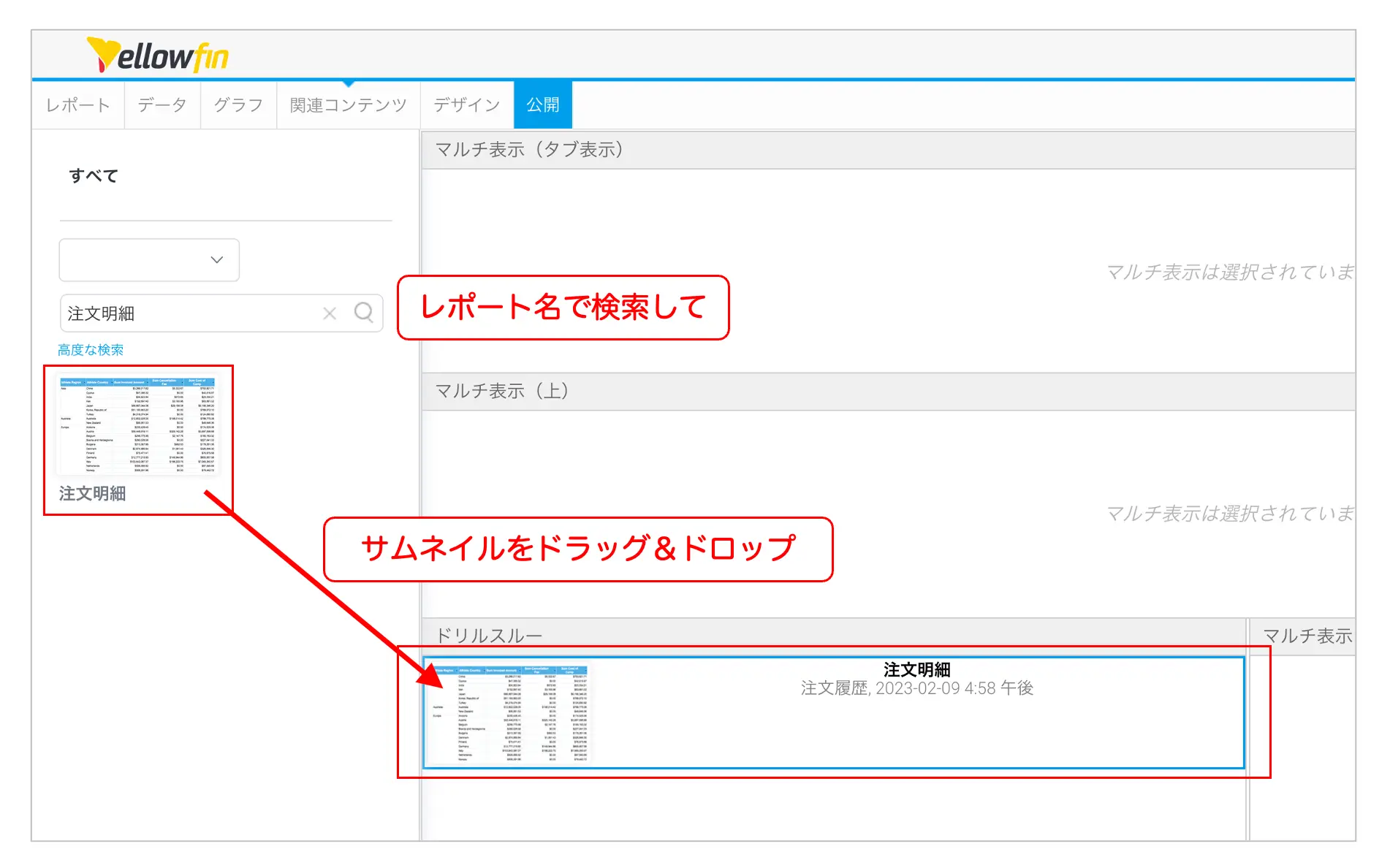
Task: Switch to the レポート tab
Action: tap(77, 105)
